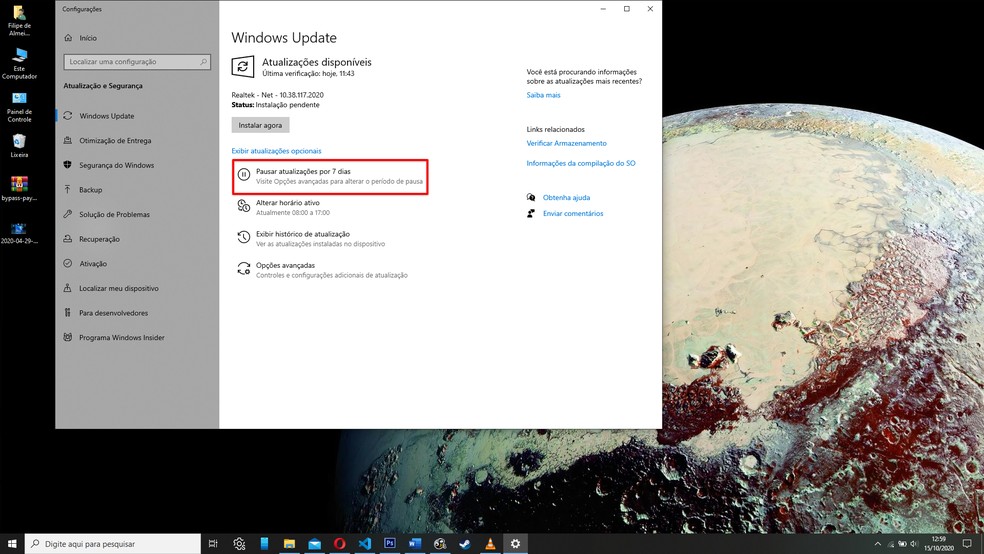
Task: Select Painel de Controle desktop icon
Action: (x=19, y=107)
